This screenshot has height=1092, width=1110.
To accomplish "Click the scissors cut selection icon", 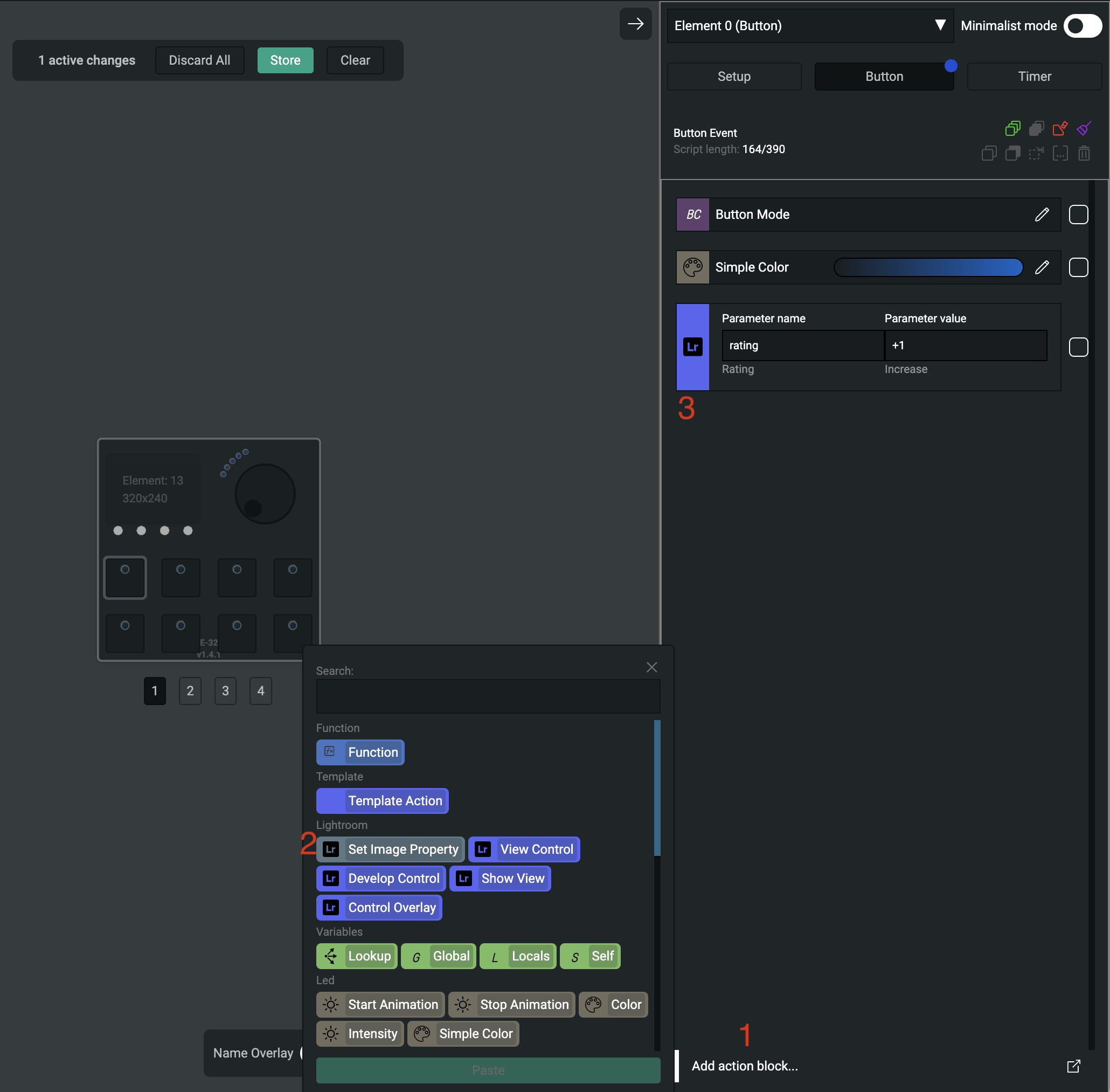I will pos(1036,153).
